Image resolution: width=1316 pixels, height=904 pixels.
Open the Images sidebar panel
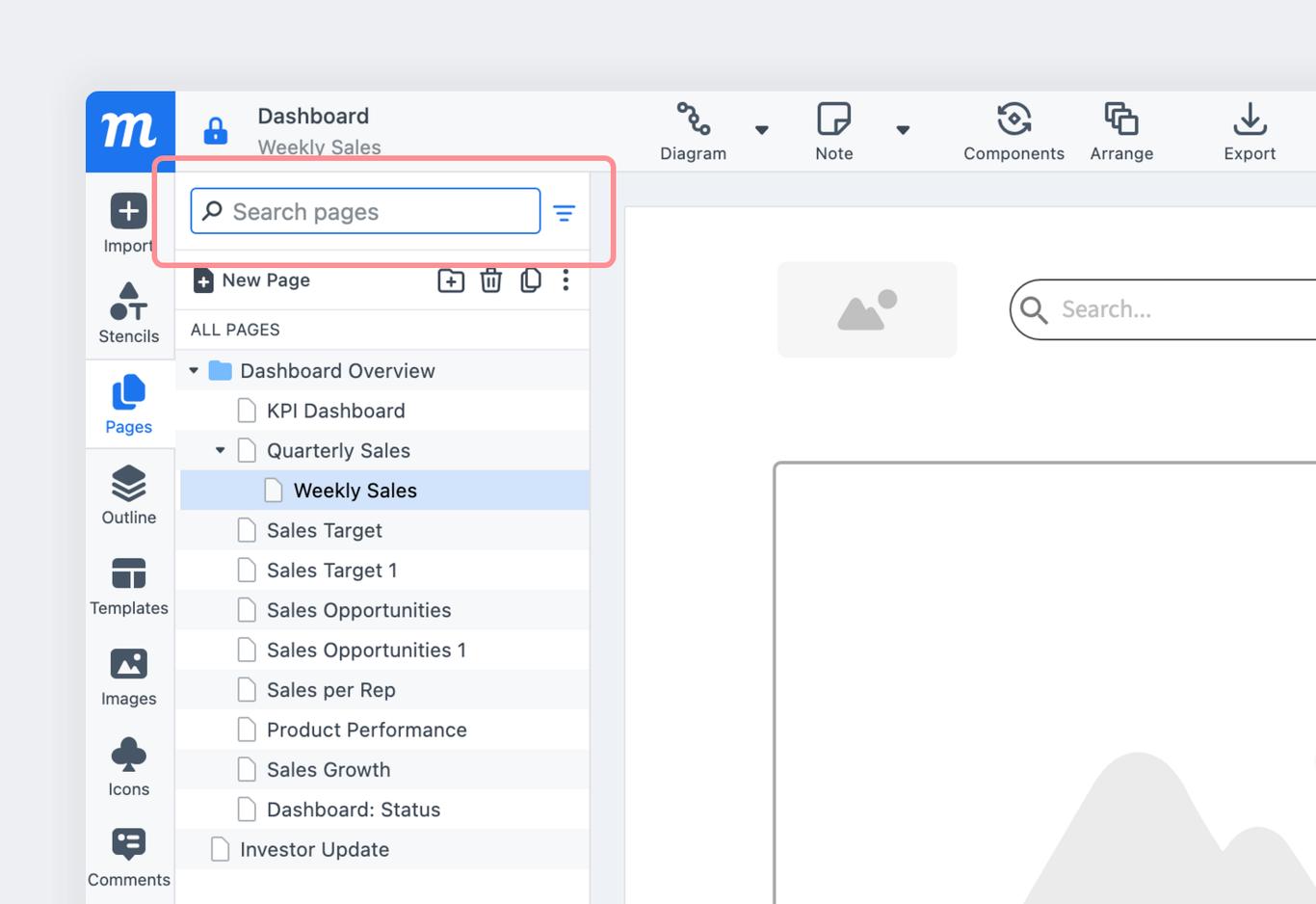pos(128,676)
